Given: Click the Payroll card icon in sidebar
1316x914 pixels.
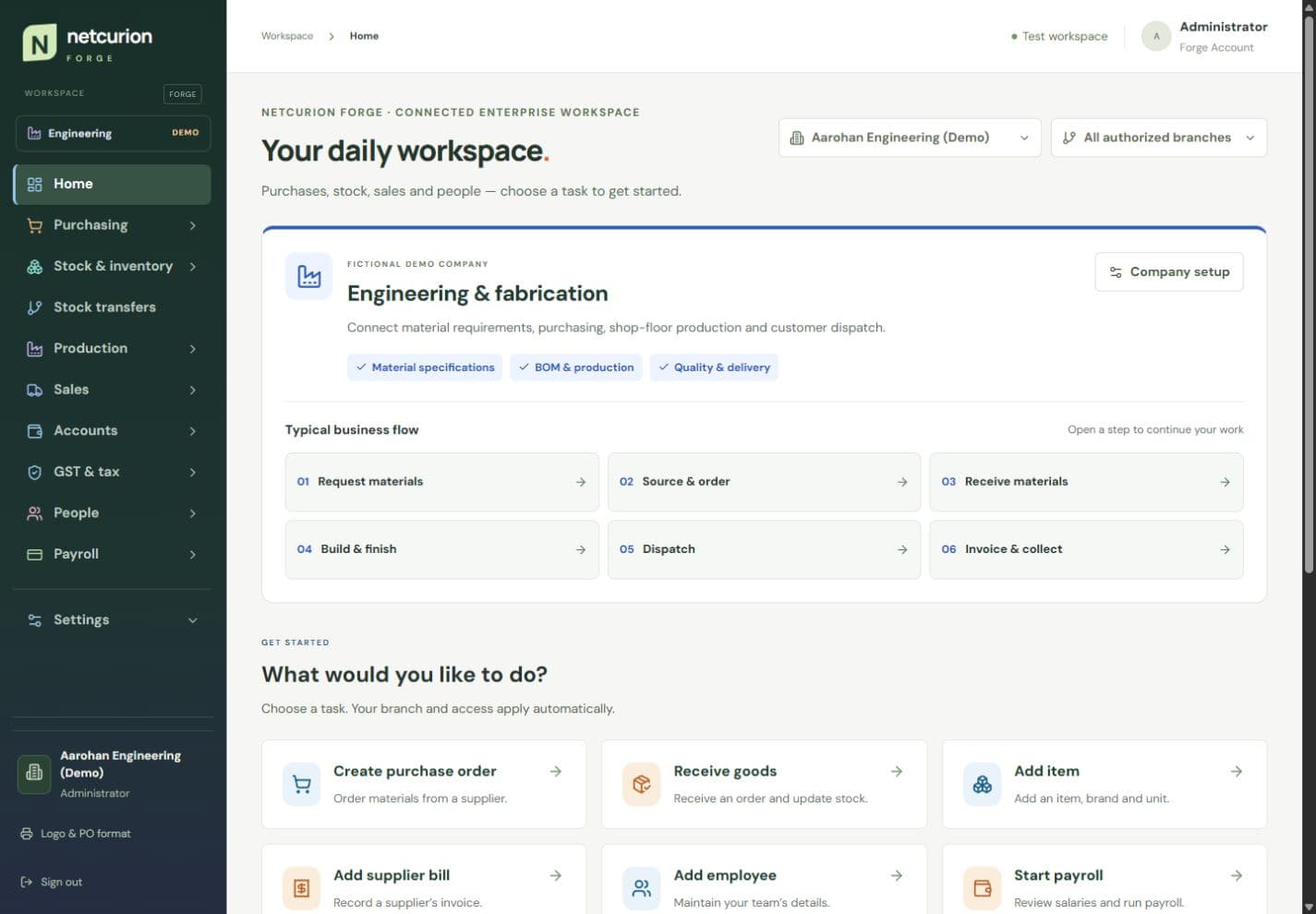Looking at the screenshot, I should click(x=35, y=554).
